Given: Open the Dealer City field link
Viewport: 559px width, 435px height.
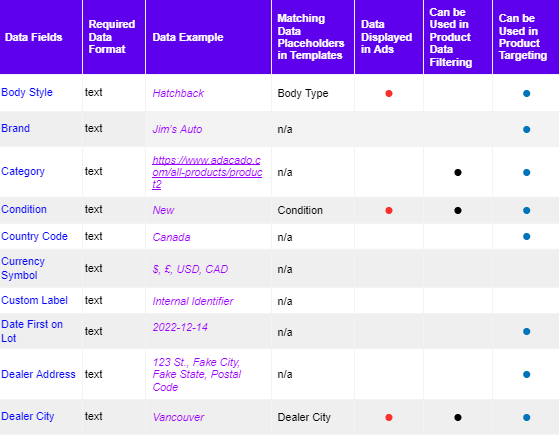Looking at the screenshot, I should point(28,416).
